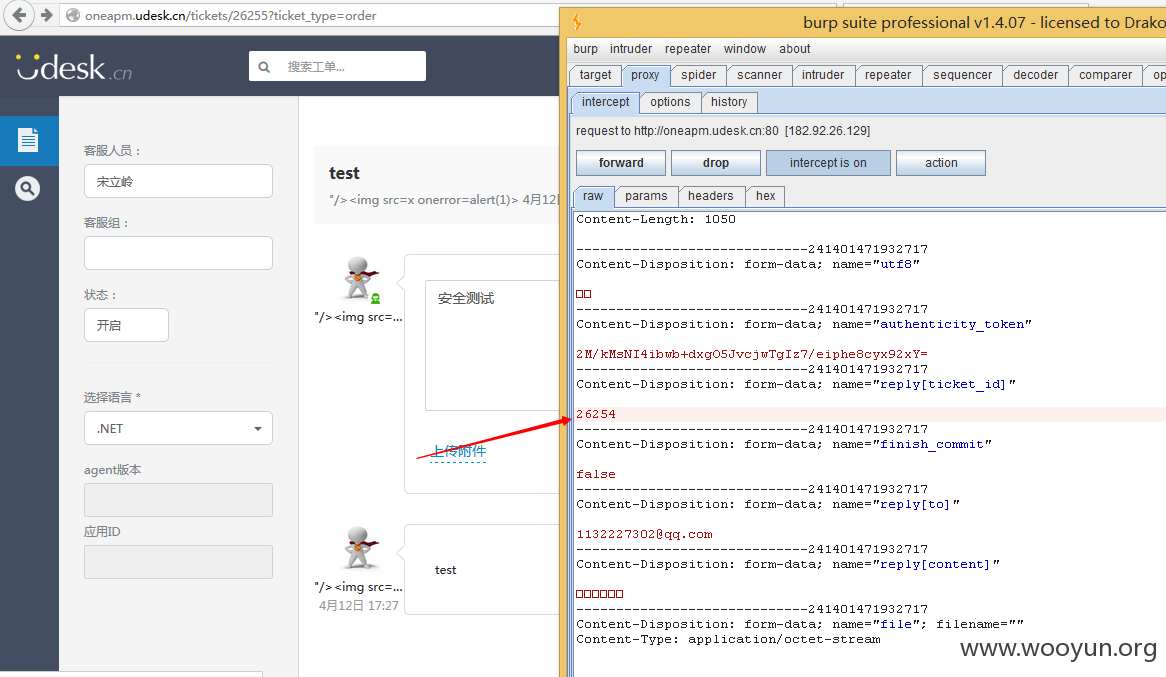The height and width of the screenshot is (677, 1166).
Task: Open the window menu
Action: 744,48
